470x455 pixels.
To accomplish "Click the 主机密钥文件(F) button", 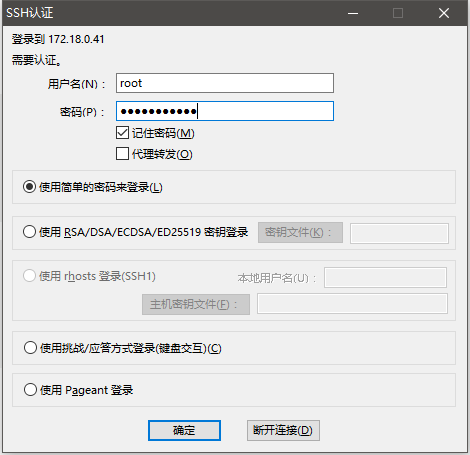I will 196,304.
